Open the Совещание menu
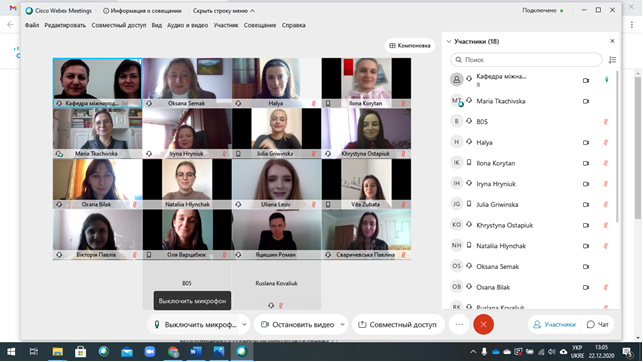 coord(260,25)
